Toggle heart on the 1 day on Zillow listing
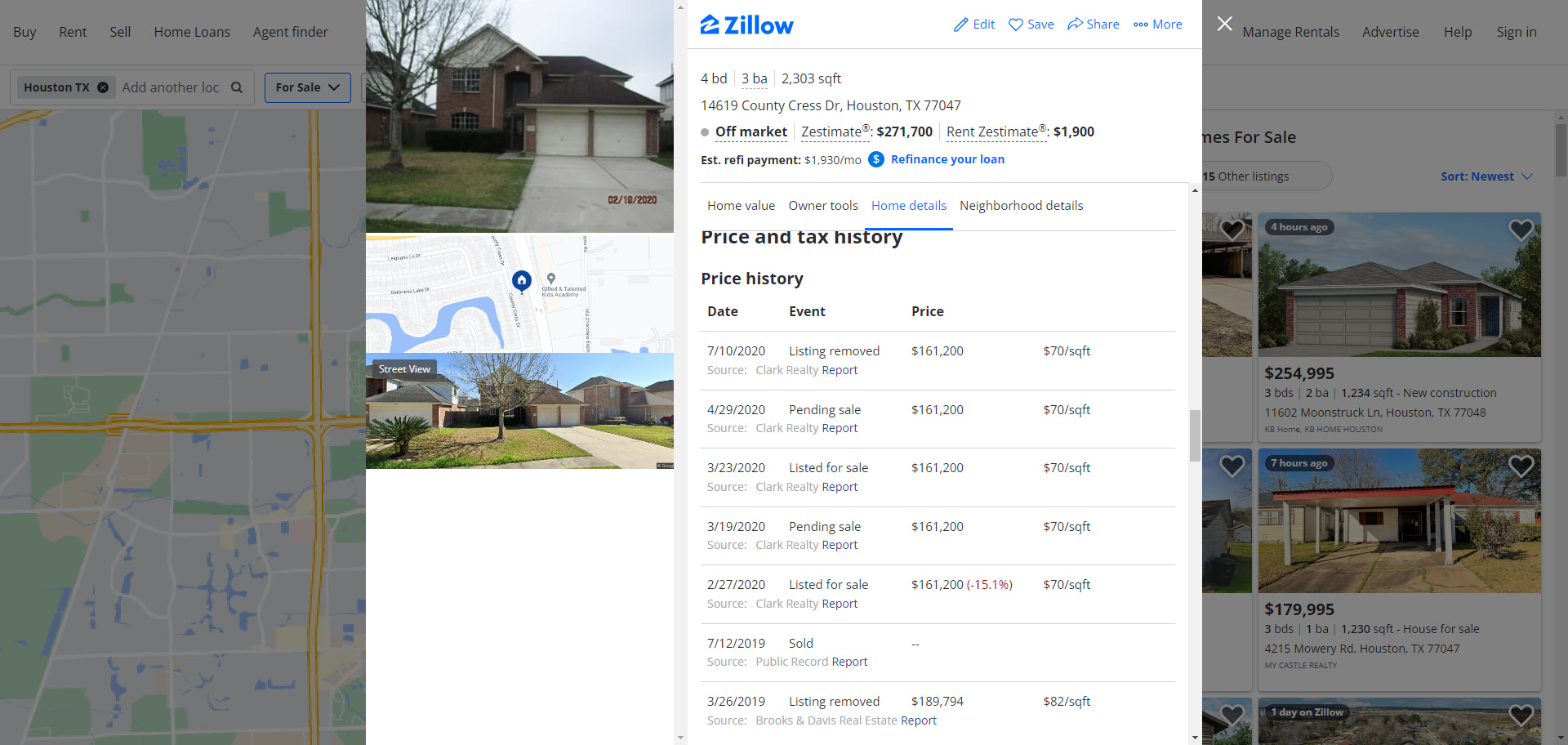The image size is (1568, 745). [1521, 716]
